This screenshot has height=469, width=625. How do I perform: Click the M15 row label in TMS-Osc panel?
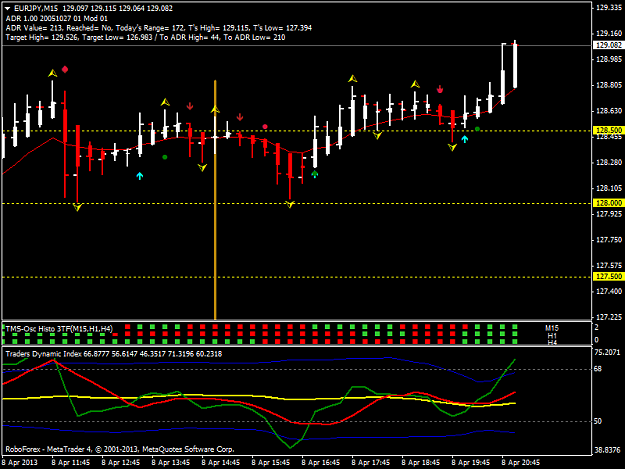point(552,328)
